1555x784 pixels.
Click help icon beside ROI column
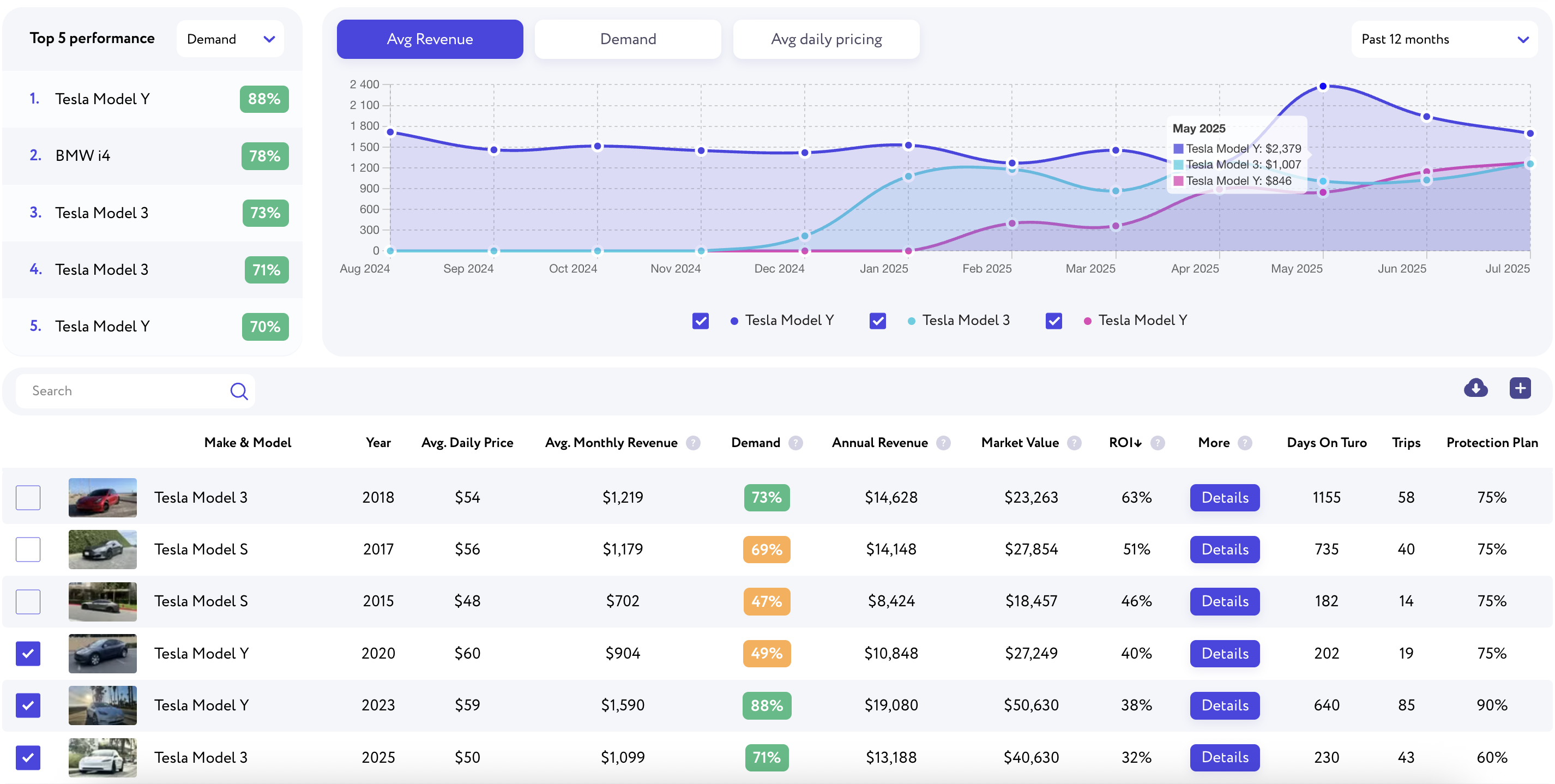pyautogui.click(x=1157, y=443)
